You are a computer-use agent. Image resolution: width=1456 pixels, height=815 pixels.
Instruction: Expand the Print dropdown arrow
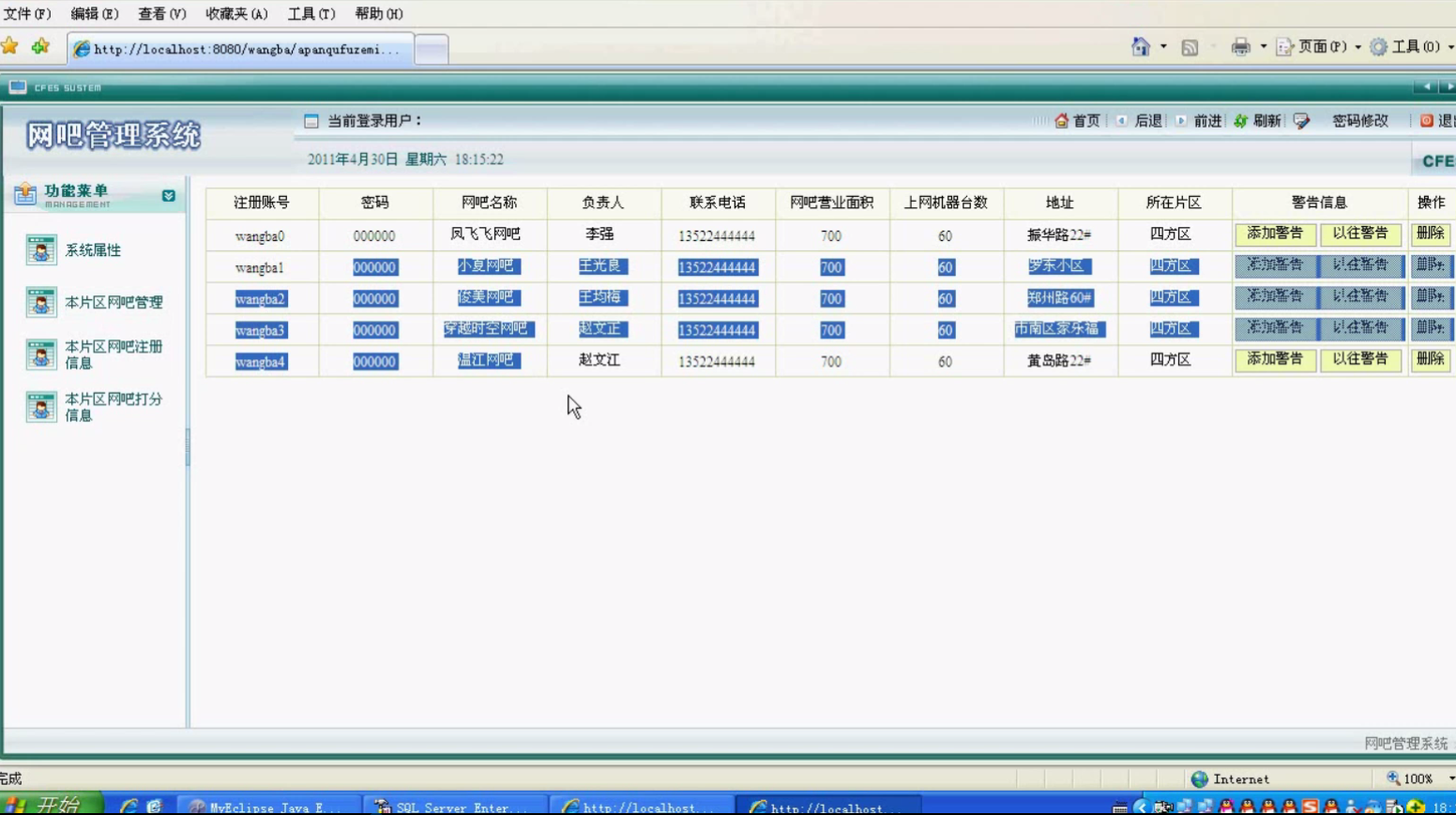tap(1263, 47)
